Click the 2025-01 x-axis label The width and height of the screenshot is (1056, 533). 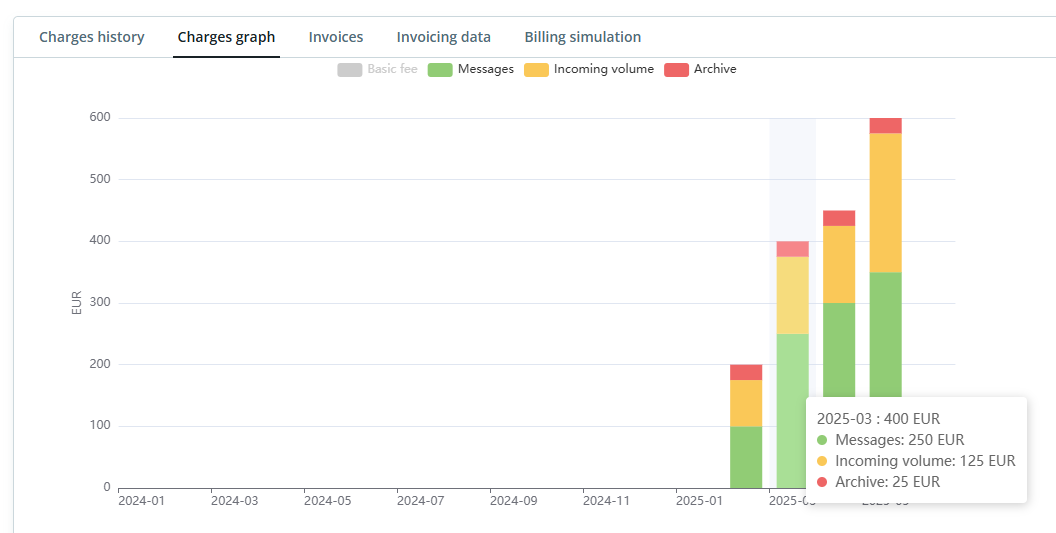[x=698, y=501]
